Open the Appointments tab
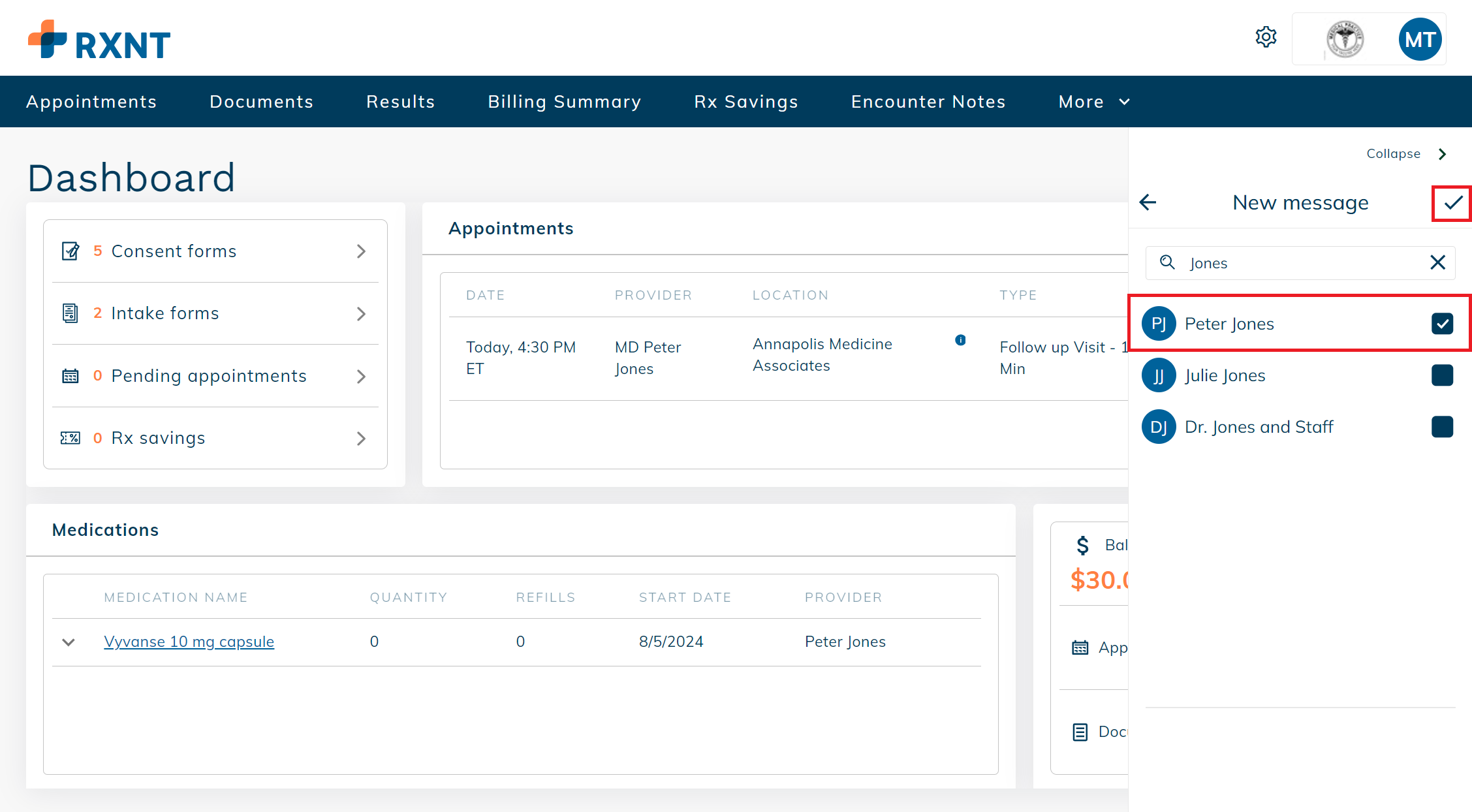This screenshot has height=812, width=1472. (91, 102)
